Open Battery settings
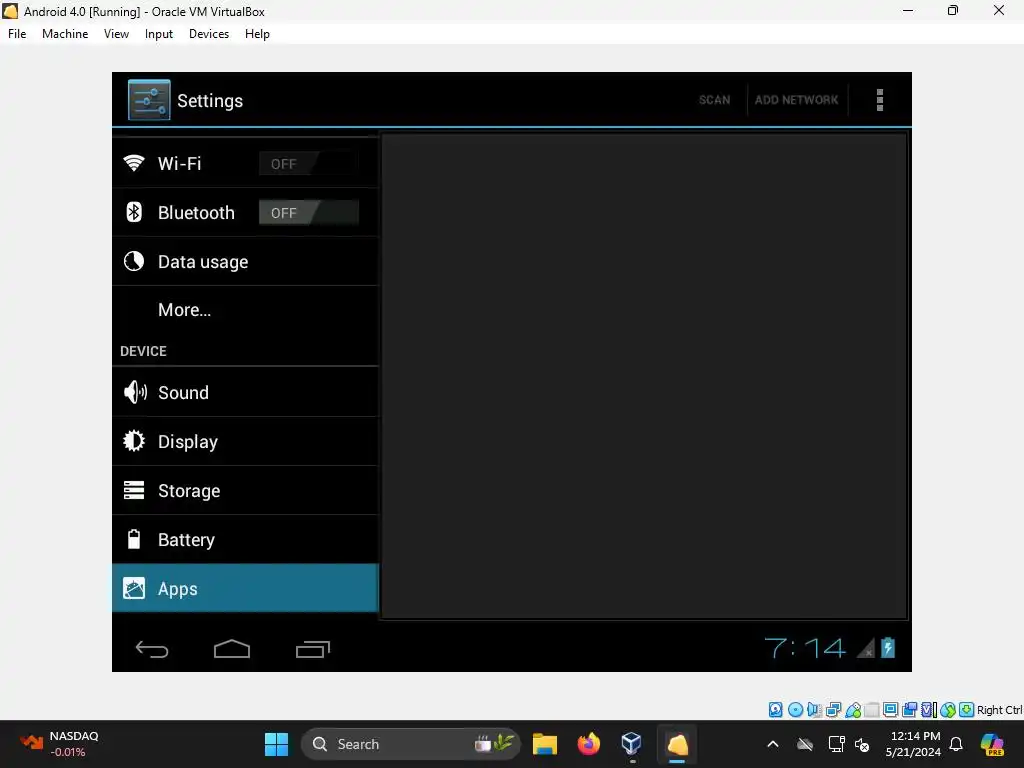The width and height of the screenshot is (1024, 768). coord(246,539)
